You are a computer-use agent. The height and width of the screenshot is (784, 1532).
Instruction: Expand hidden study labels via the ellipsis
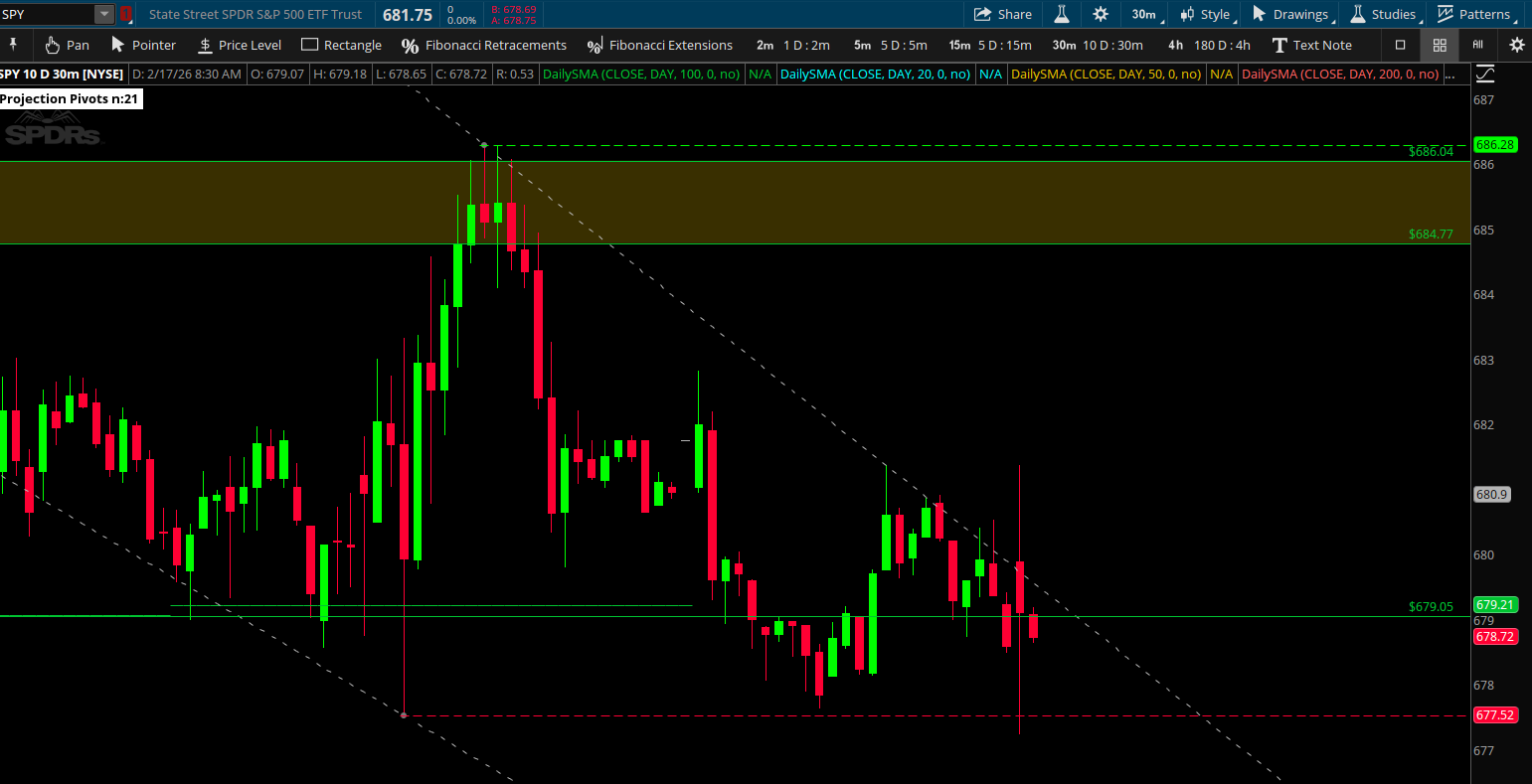pyautogui.click(x=1450, y=75)
